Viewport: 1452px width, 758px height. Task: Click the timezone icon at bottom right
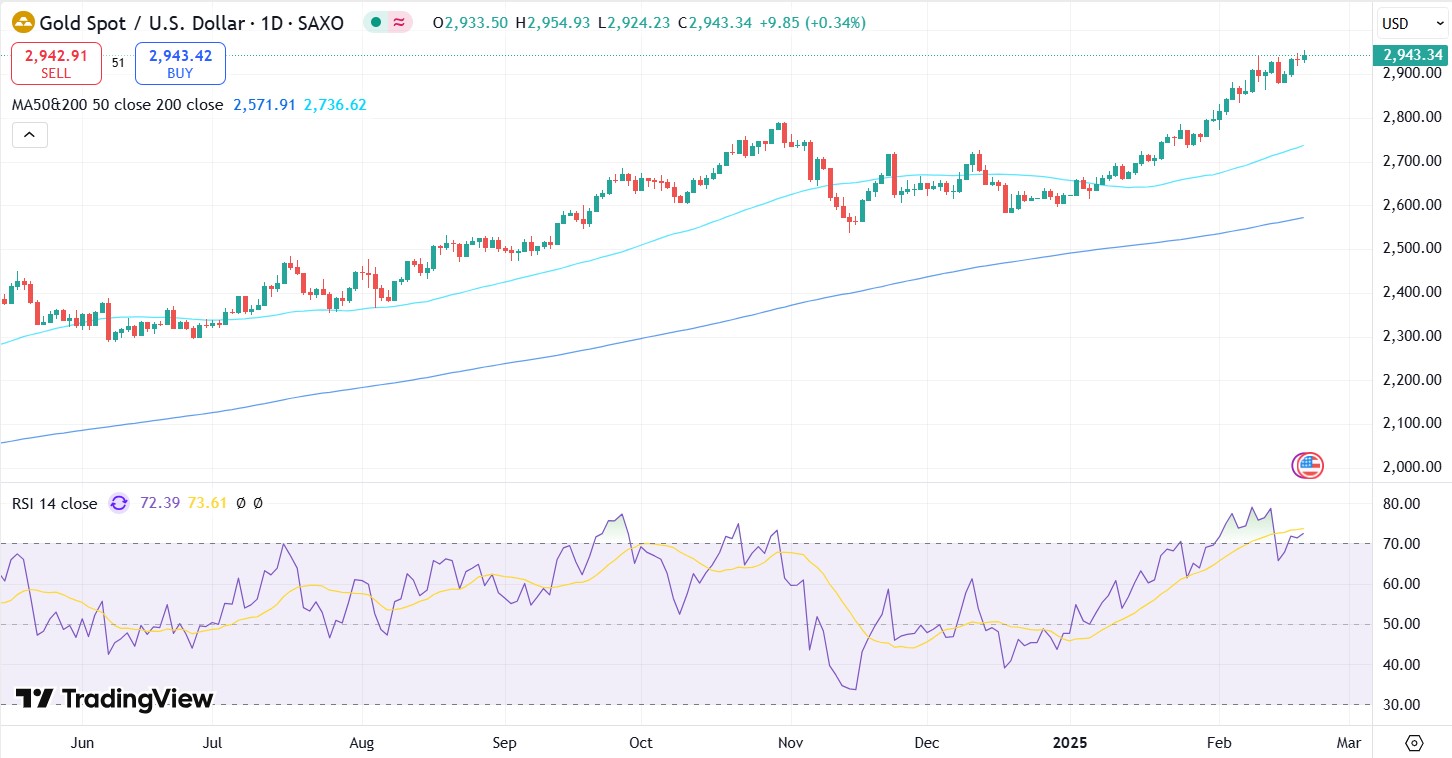click(1414, 743)
